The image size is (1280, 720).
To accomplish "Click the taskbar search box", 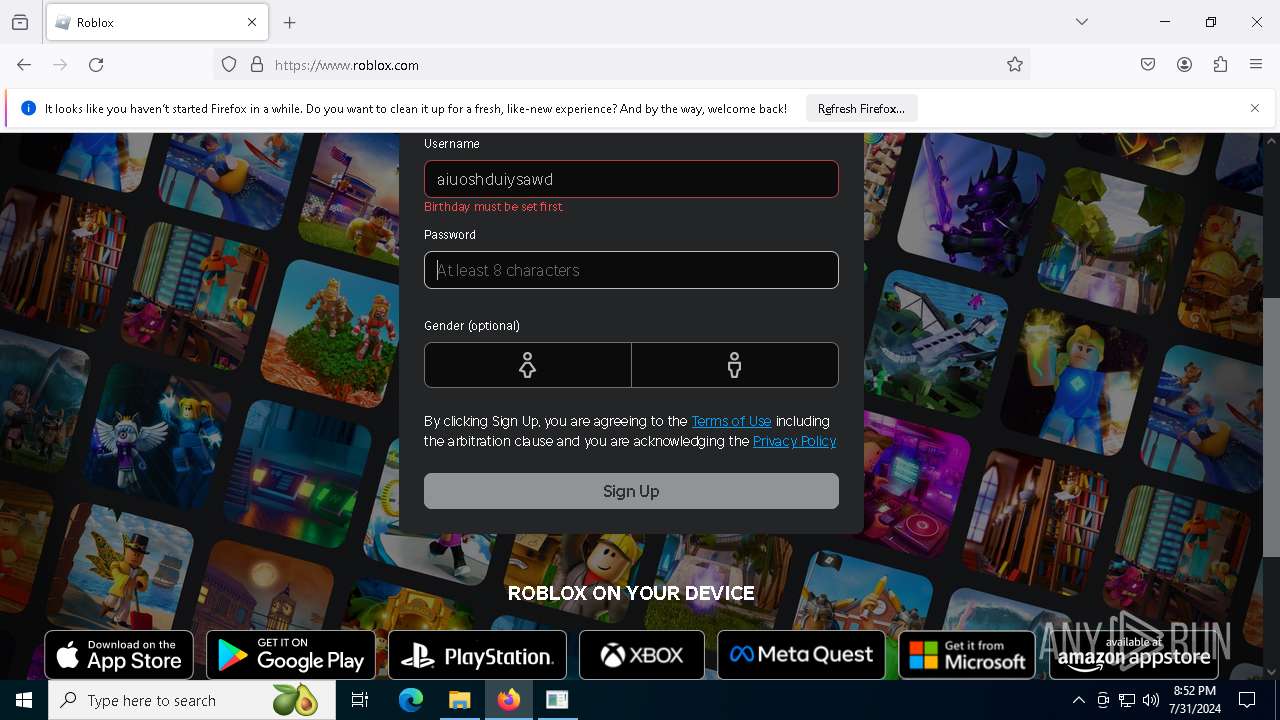I will (x=192, y=700).
